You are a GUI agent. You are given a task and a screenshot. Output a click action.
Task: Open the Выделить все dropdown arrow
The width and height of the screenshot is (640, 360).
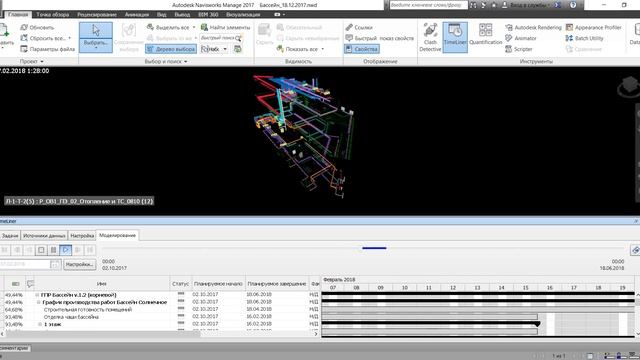(x=194, y=27)
